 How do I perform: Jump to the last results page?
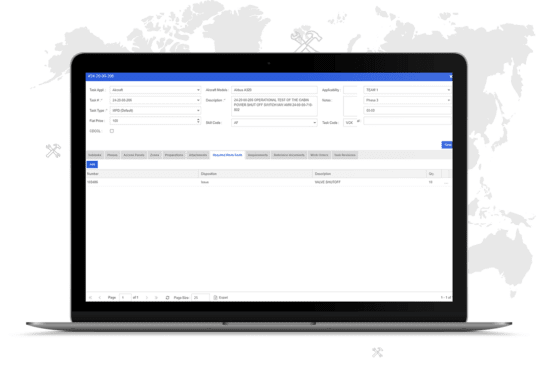coord(156,298)
